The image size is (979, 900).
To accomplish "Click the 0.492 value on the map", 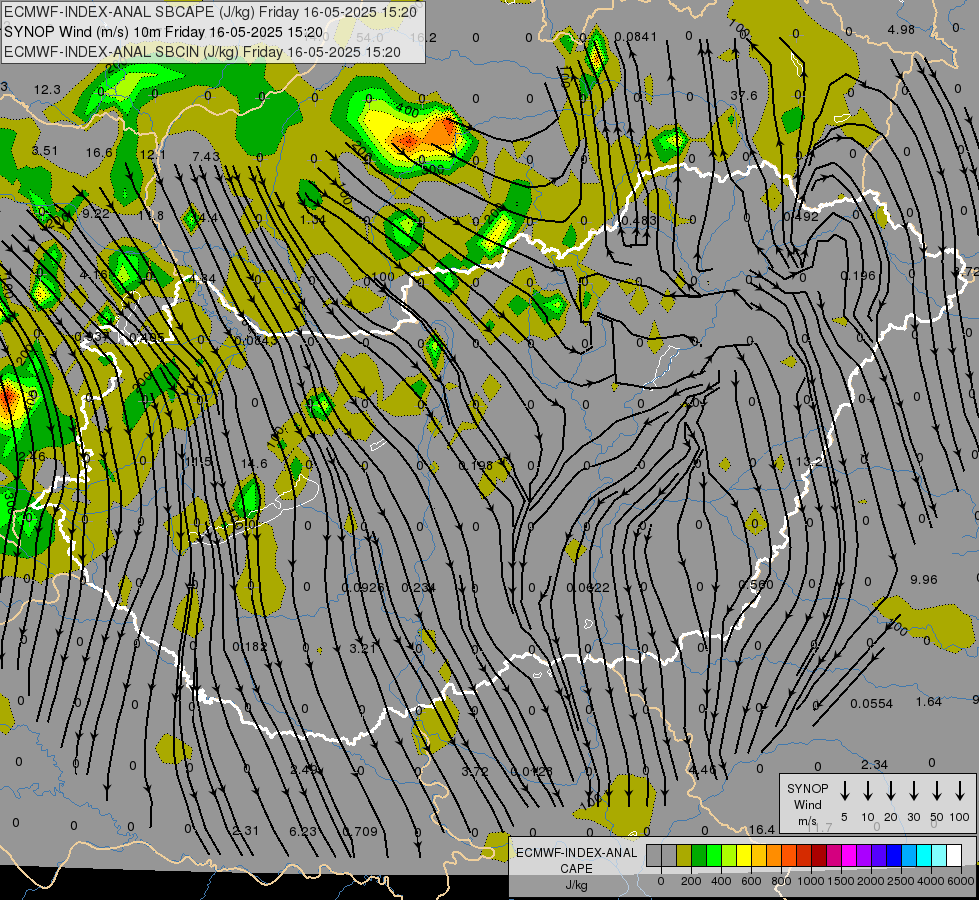I will [x=801, y=217].
